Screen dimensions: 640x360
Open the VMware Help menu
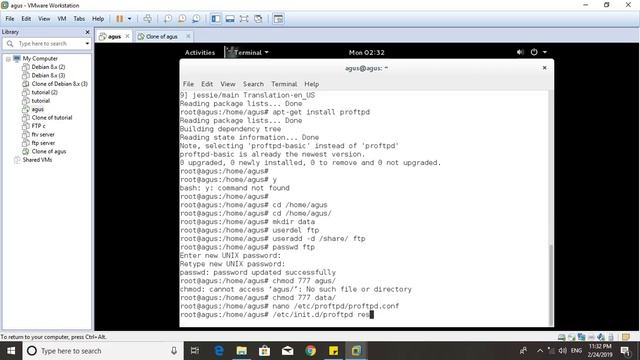point(98,19)
